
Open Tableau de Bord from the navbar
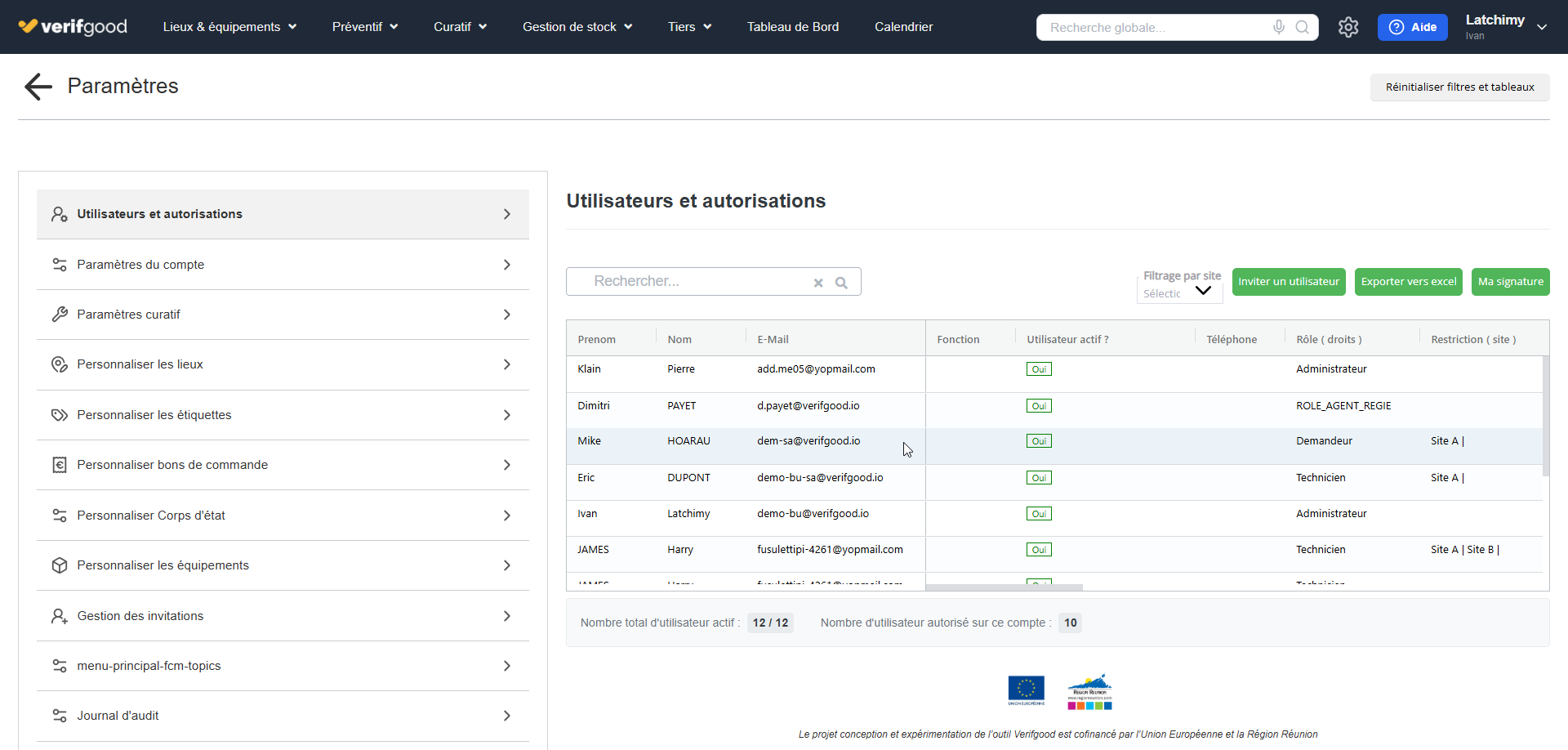792,27
